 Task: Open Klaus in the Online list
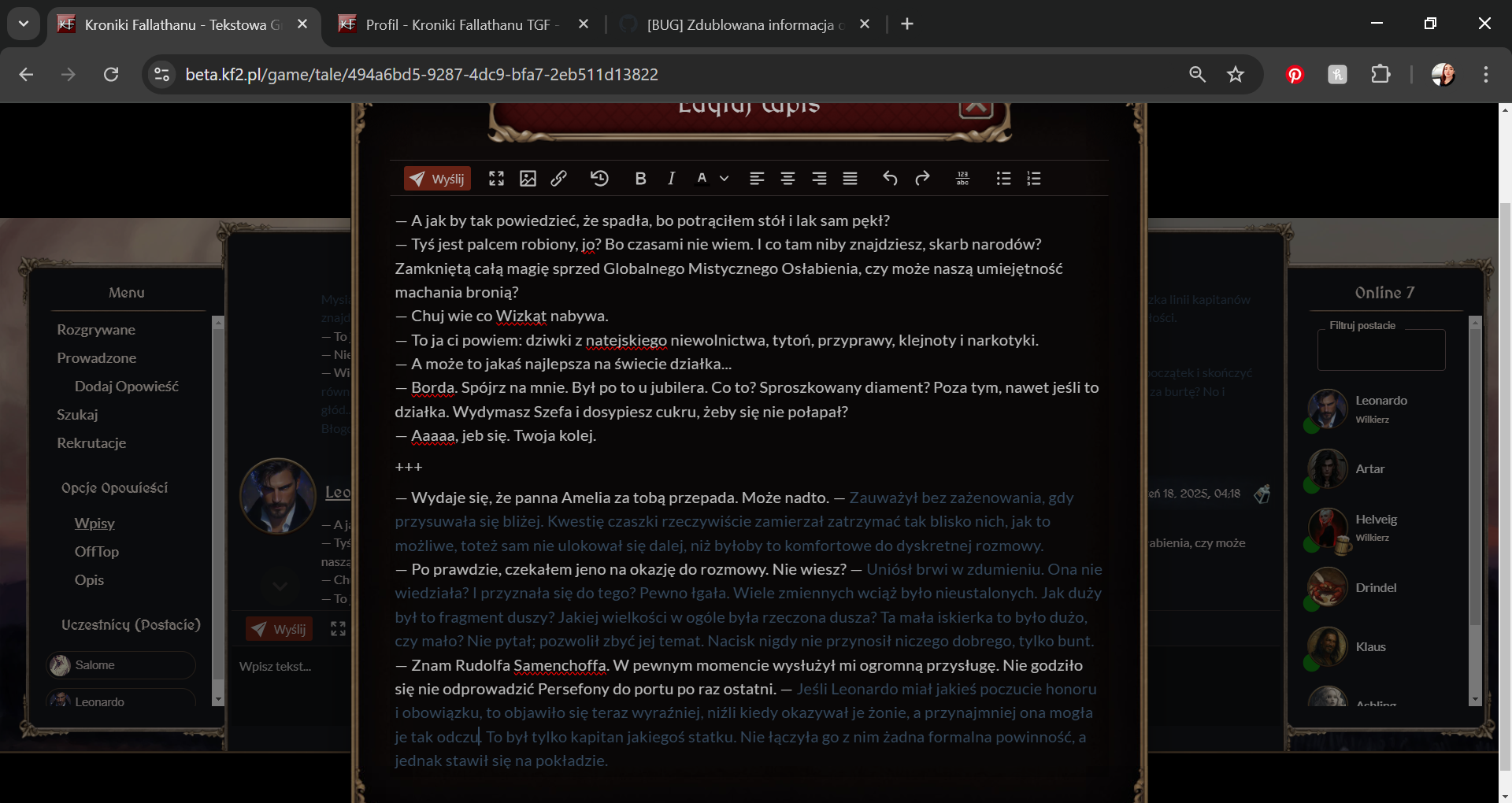[x=1371, y=647]
